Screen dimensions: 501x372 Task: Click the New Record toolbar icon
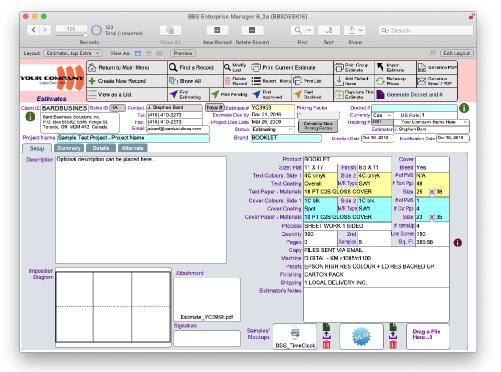217,30
